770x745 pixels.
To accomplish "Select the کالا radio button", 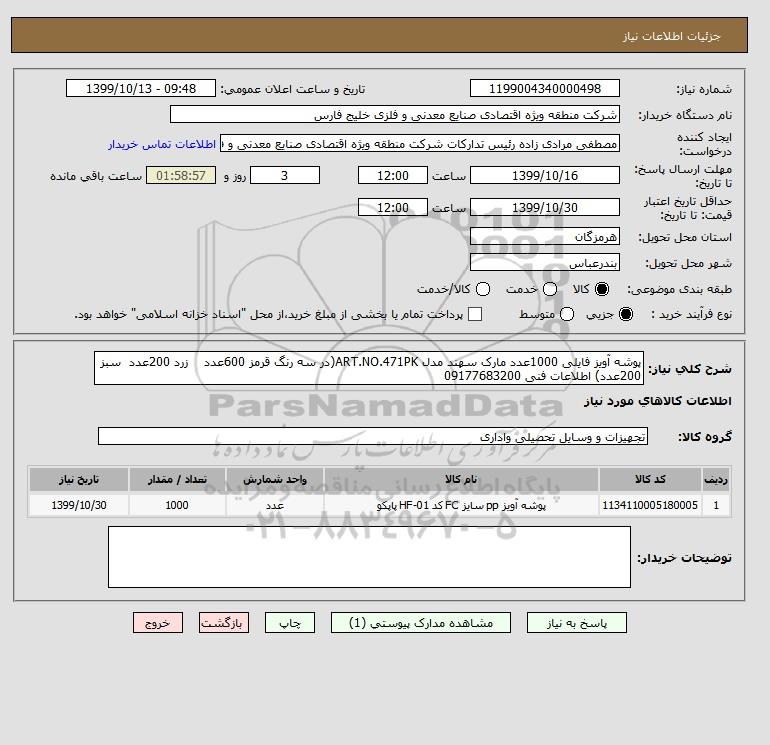I will (602, 289).
